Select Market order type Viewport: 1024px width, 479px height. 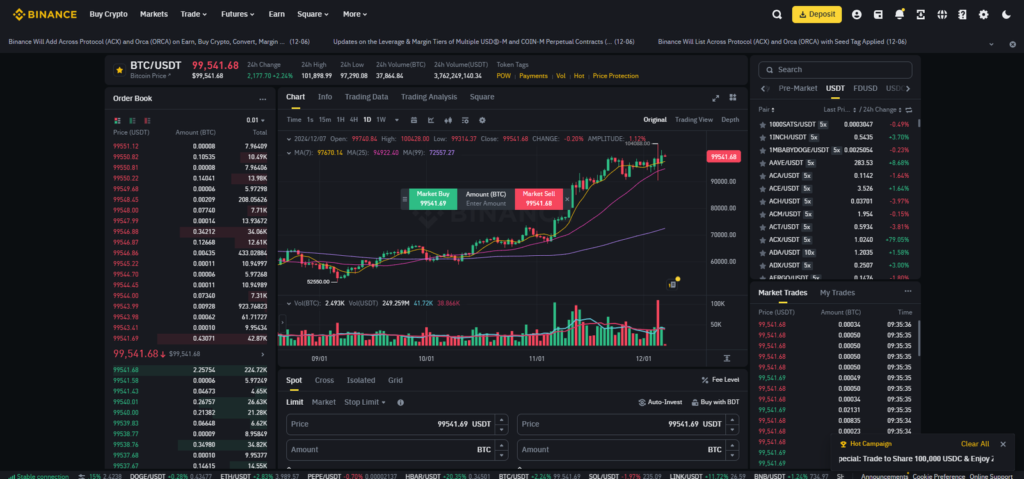click(x=323, y=403)
